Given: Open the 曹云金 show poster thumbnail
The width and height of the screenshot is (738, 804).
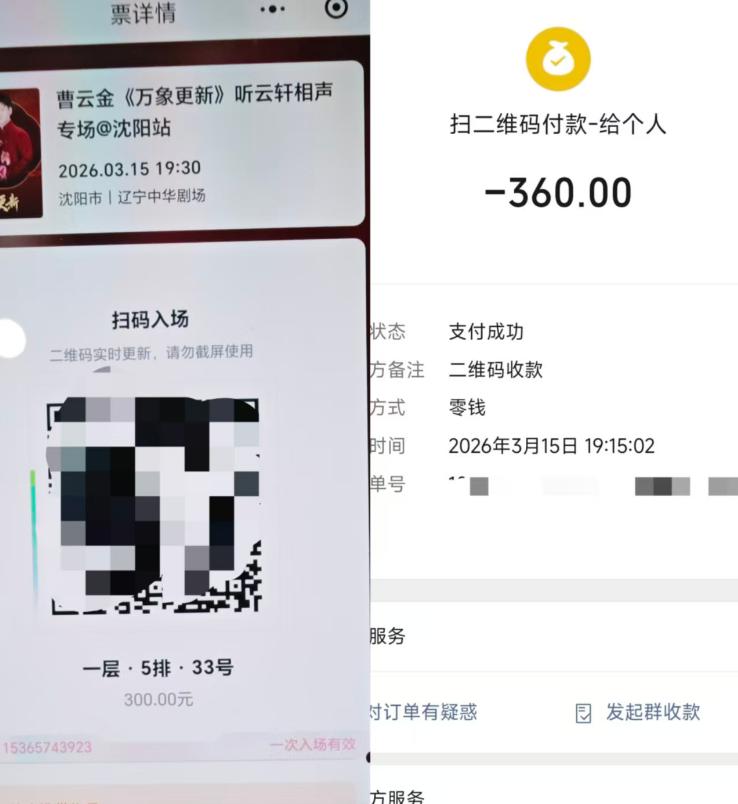Looking at the screenshot, I should pos(19,153).
